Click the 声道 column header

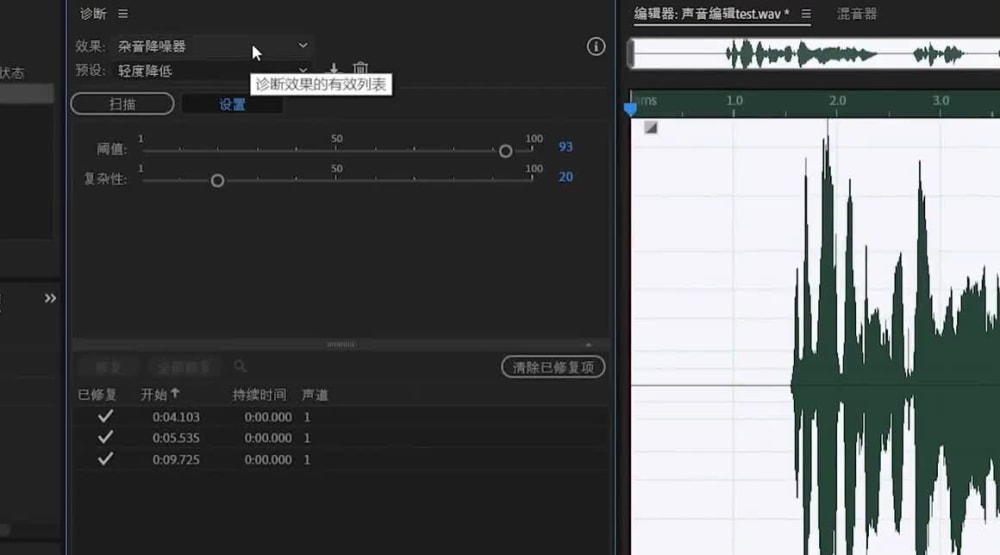coord(314,395)
